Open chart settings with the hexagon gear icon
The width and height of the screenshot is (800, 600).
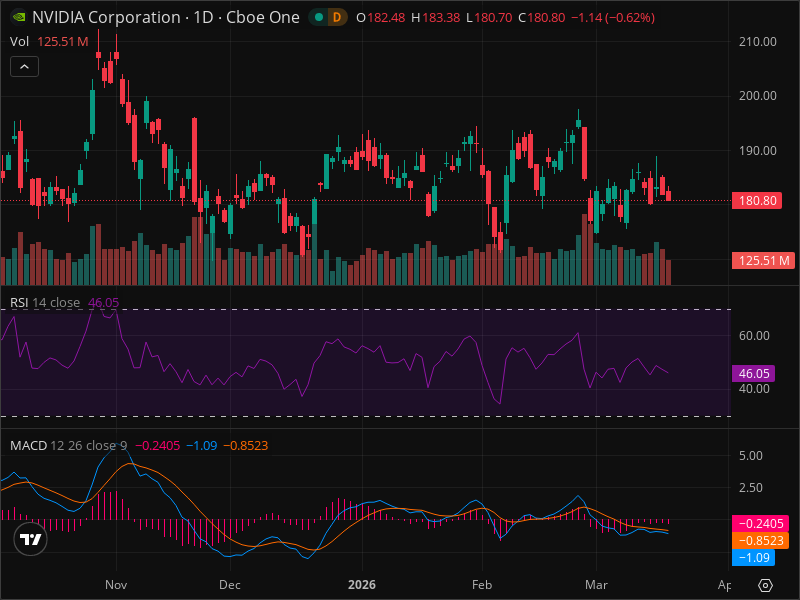click(x=765, y=585)
